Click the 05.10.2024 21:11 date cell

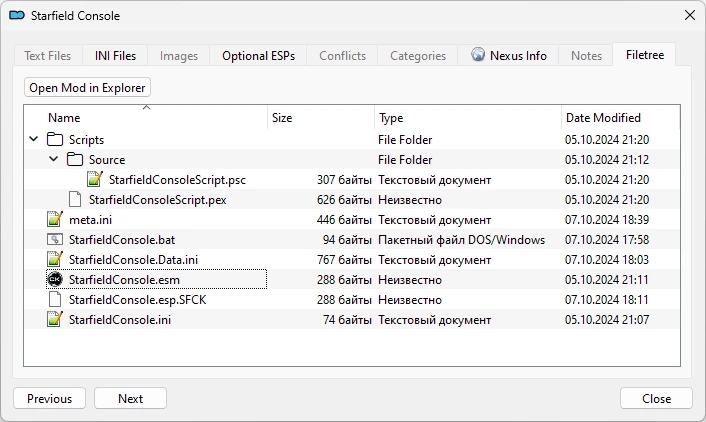[607, 280]
